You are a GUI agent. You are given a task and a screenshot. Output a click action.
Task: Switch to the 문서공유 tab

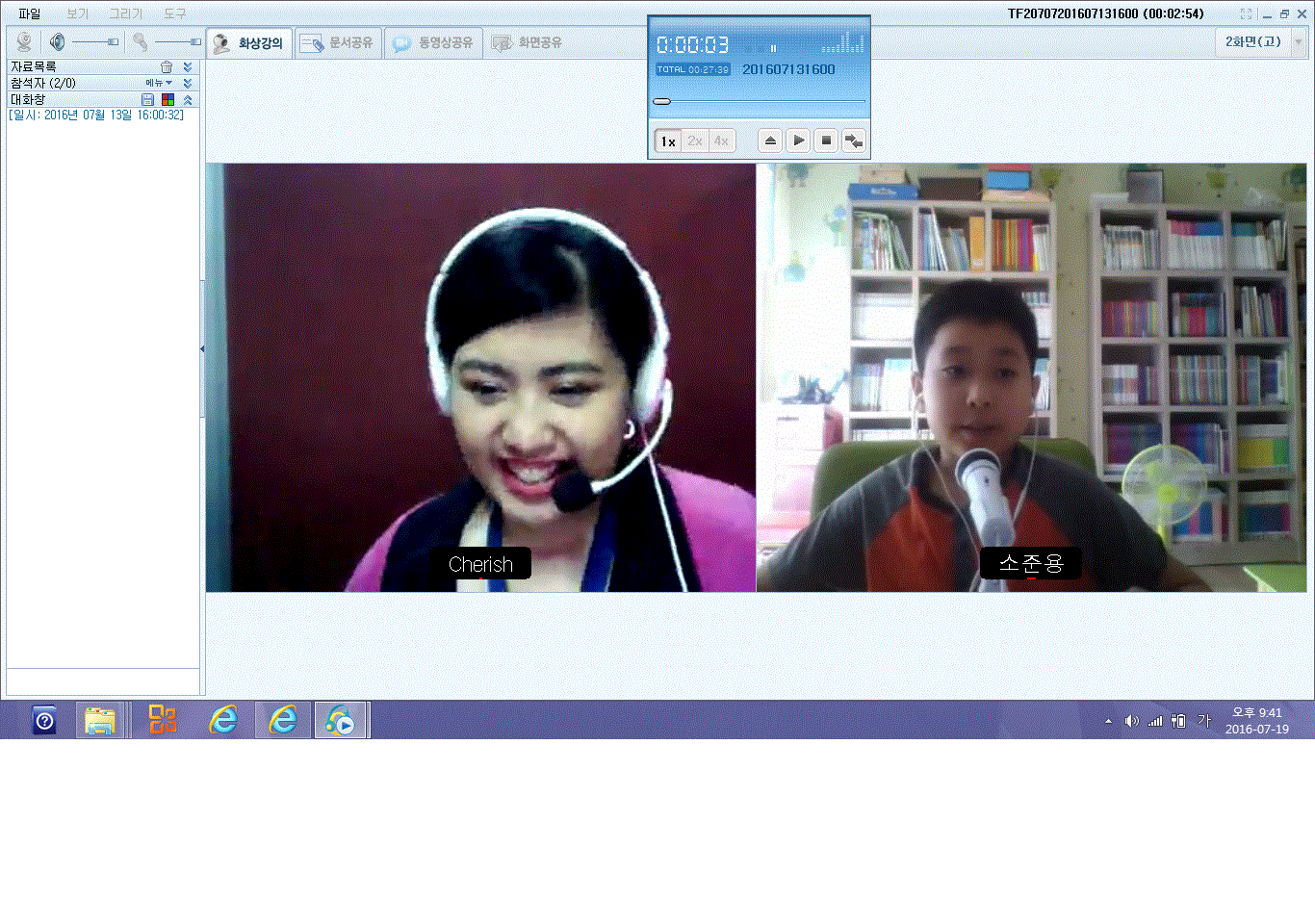pyautogui.click(x=338, y=43)
